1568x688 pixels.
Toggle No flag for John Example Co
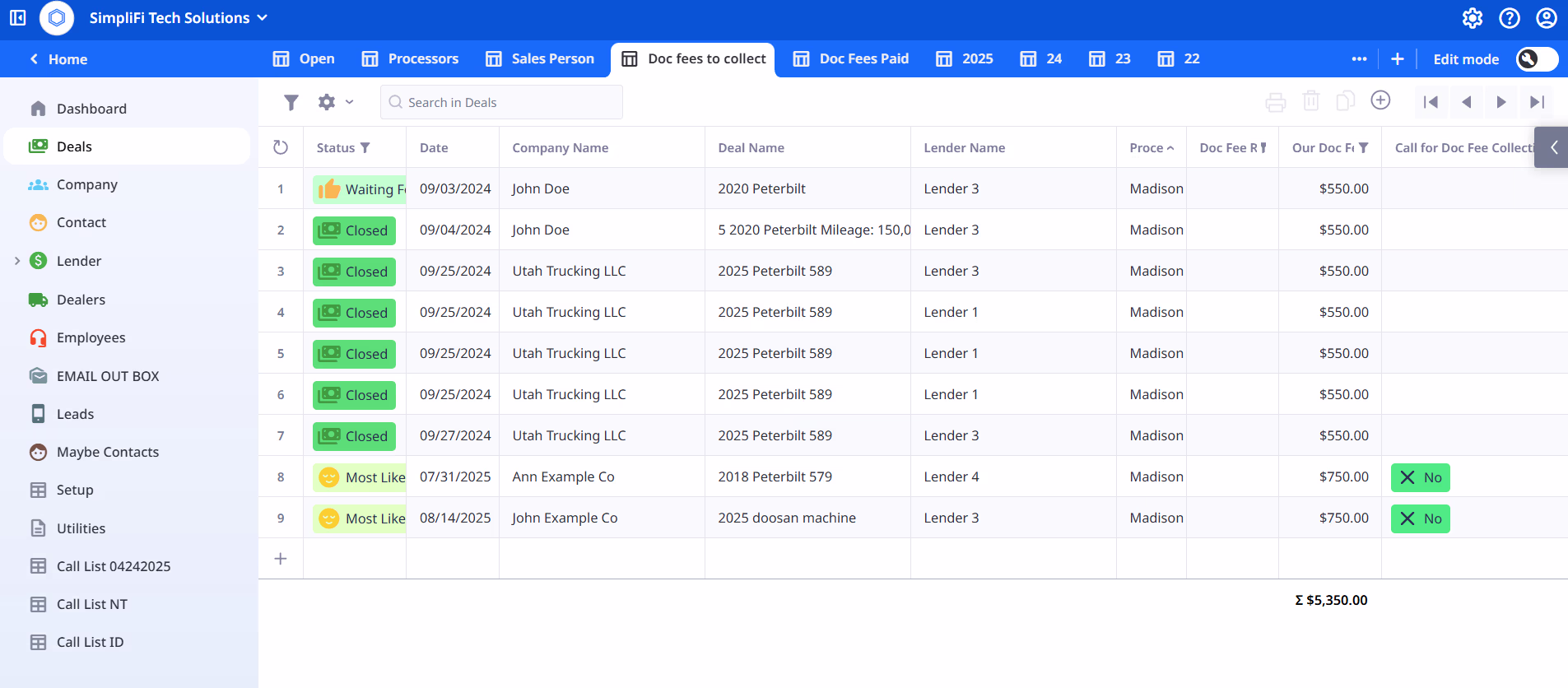[x=1421, y=518]
